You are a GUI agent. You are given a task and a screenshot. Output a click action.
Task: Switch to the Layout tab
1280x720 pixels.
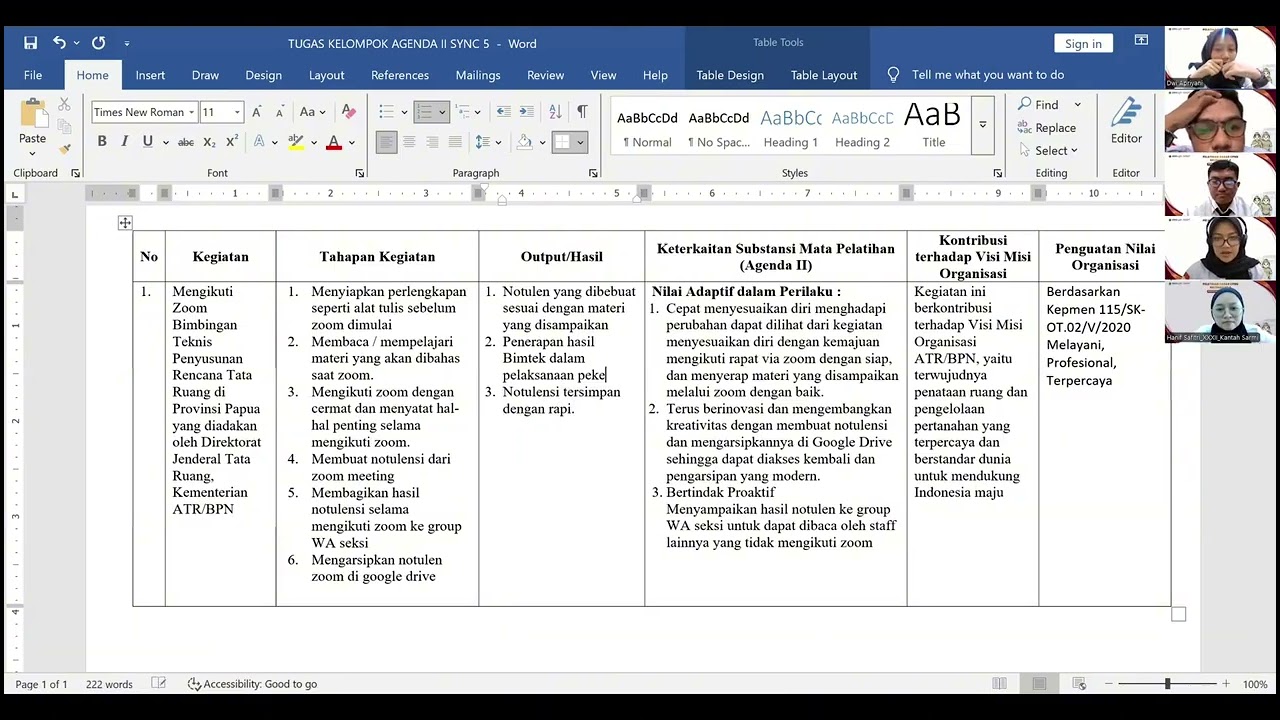click(x=326, y=75)
